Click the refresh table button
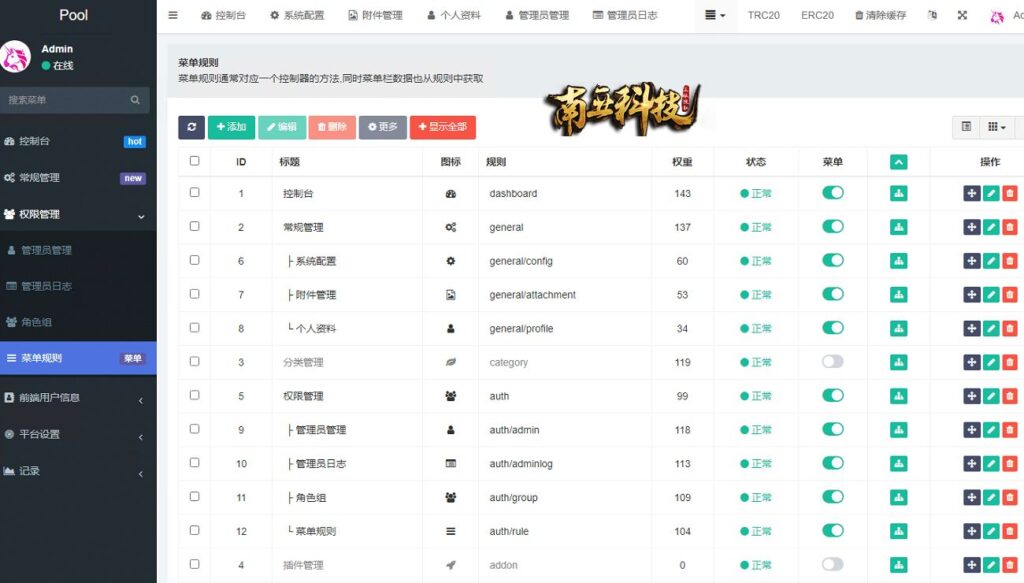The width and height of the screenshot is (1024, 583). [191, 127]
